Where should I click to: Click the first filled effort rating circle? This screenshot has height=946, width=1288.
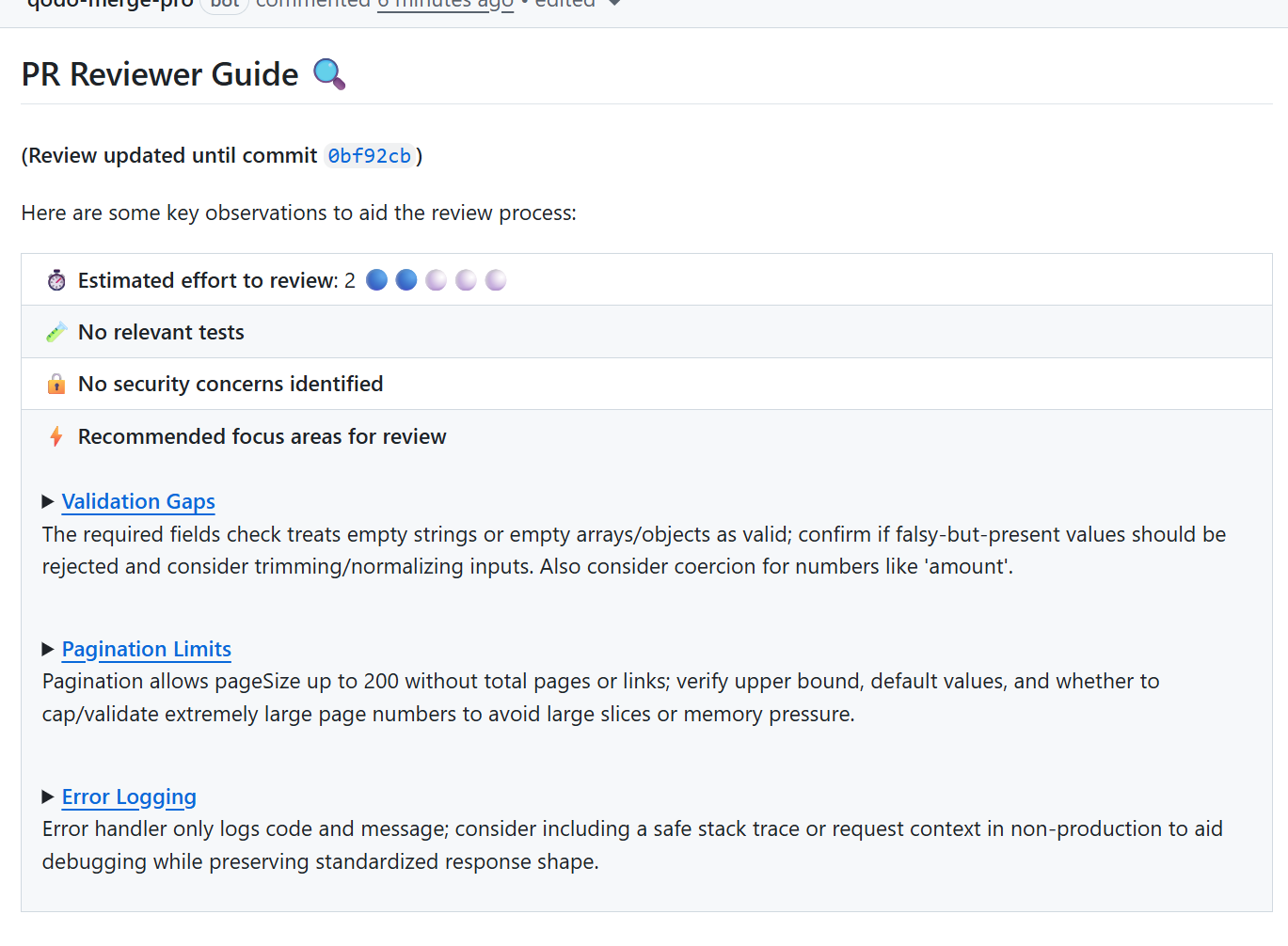coord(376,279)
